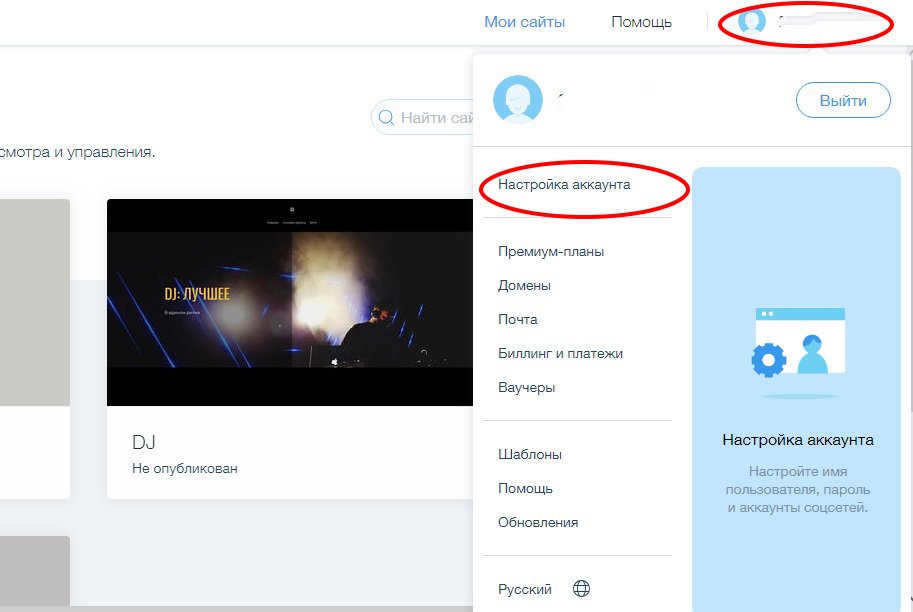Open Премиум-планы from the account menu

click(551, 252)
